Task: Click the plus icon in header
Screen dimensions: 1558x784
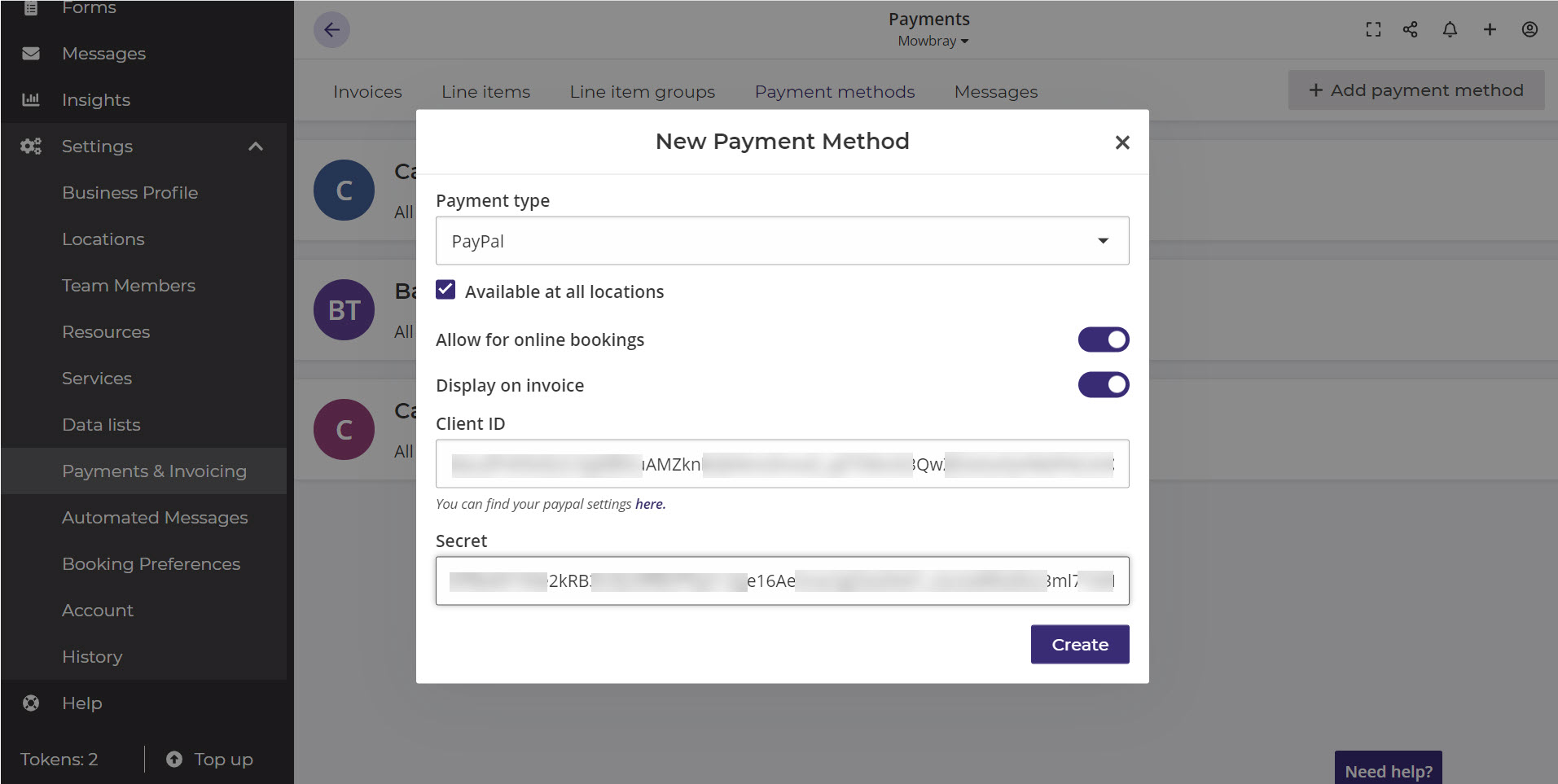Action: [x=1490, y=29]
